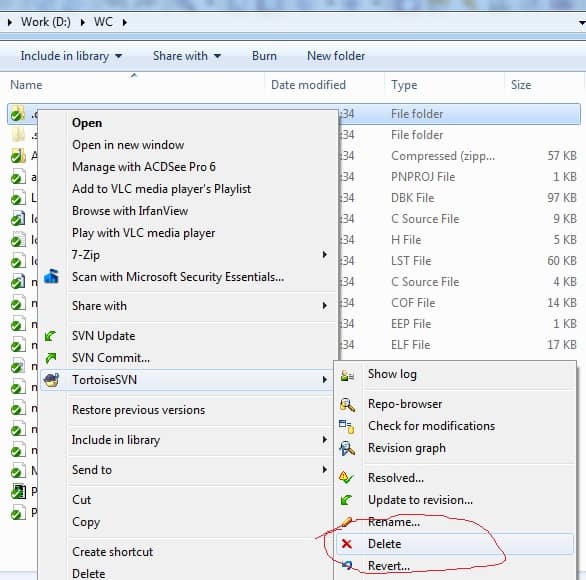Click the red X Delete icon
The image size is (586, 580).
[x=347, y=544]
